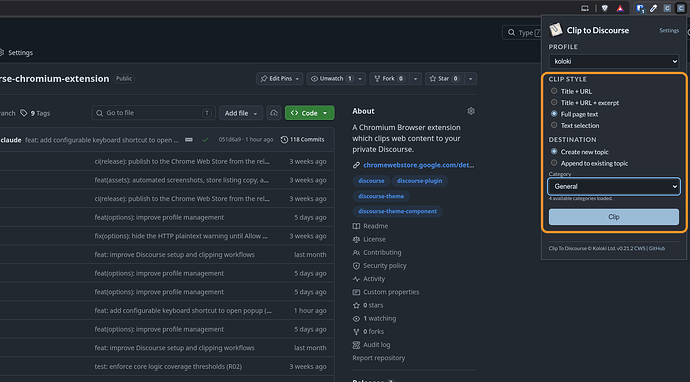
Task: Click the Security policy shield icon
Action: 356,266
